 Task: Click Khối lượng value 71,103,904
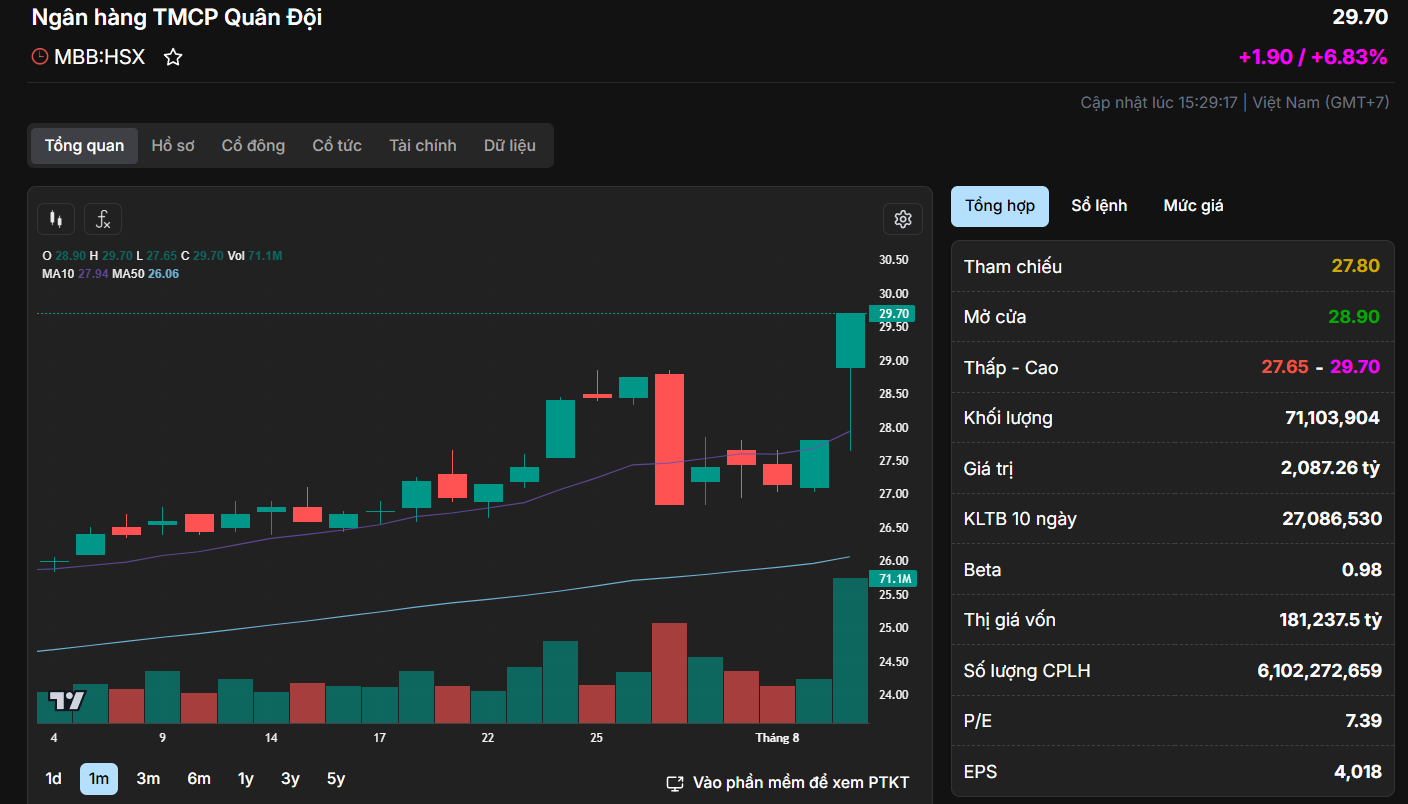click(1332, 418)
